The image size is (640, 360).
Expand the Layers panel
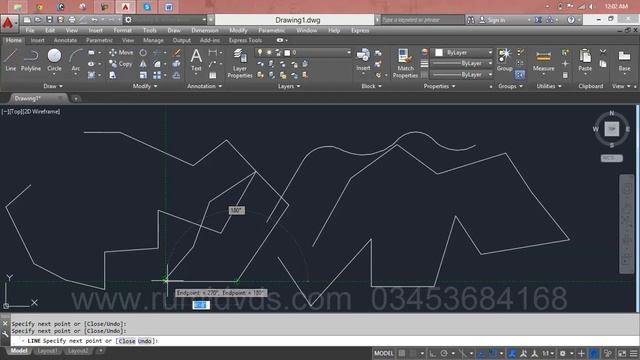[289, 86]
